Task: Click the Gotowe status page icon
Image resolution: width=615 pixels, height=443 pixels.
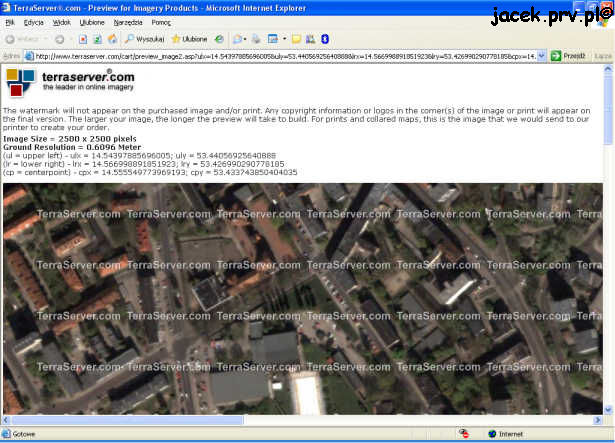Action: (6, 434)
